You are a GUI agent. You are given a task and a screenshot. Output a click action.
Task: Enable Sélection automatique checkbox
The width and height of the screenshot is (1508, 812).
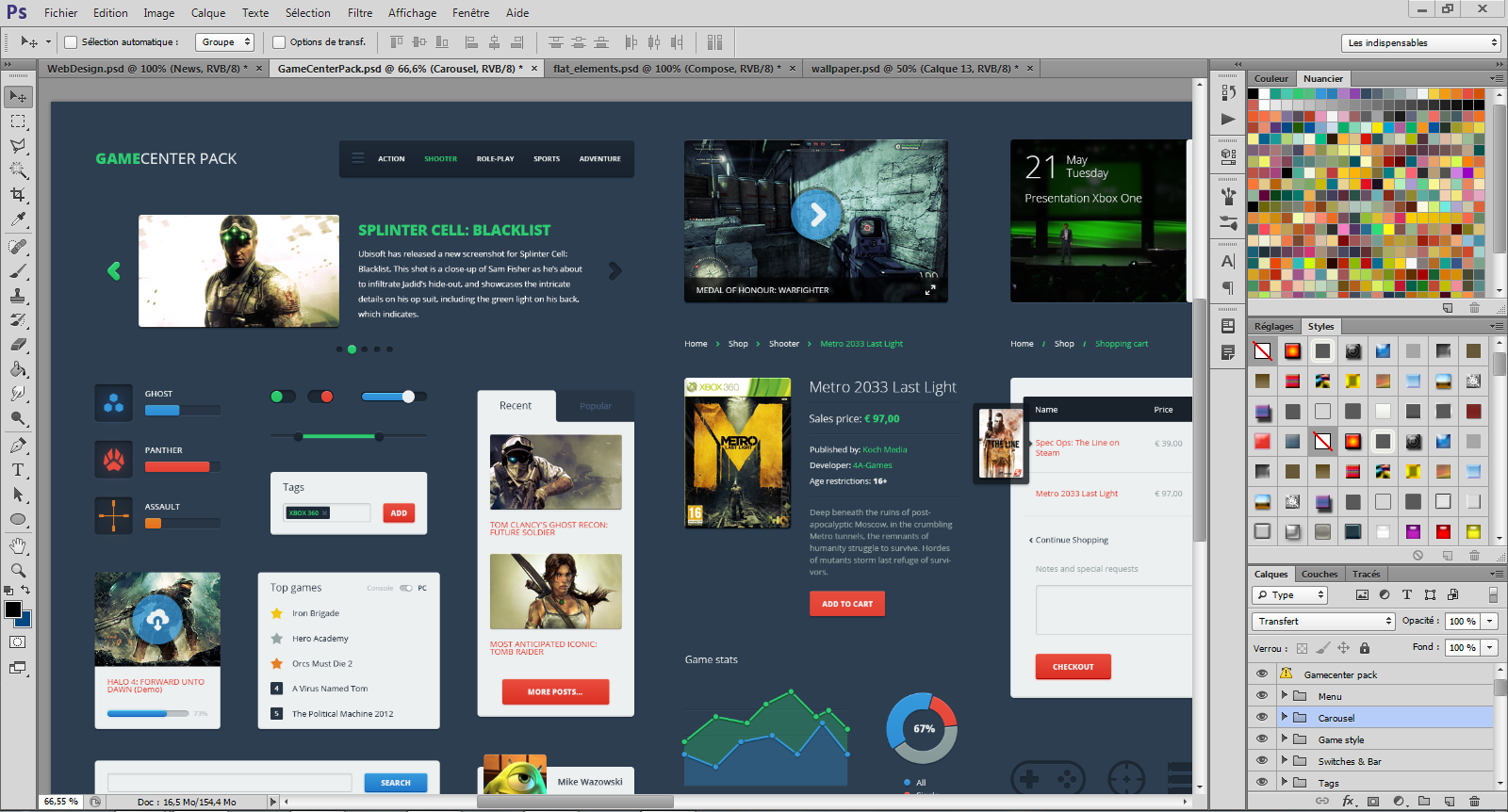pos(71,42)
